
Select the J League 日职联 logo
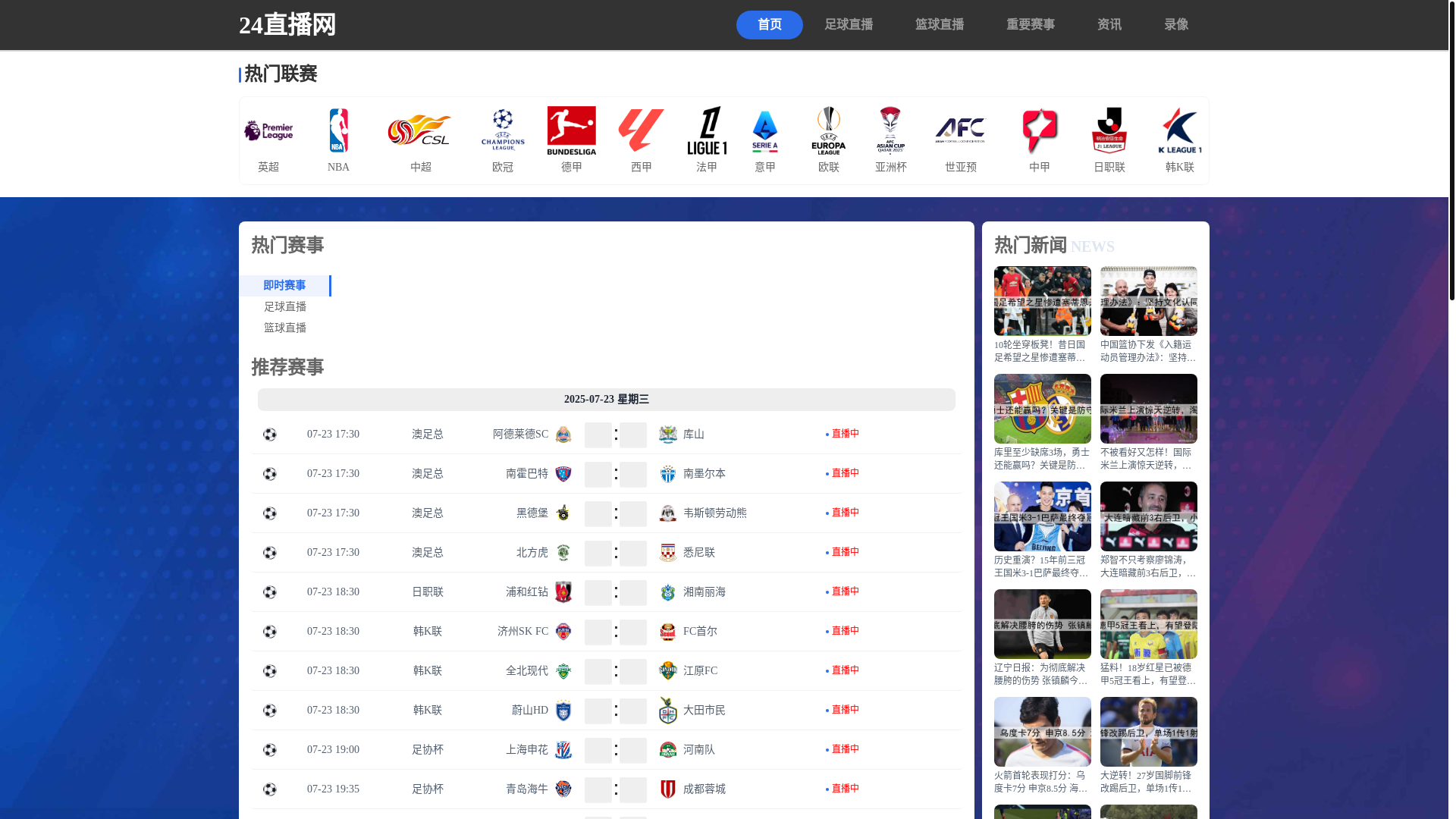pos(1109,130)
